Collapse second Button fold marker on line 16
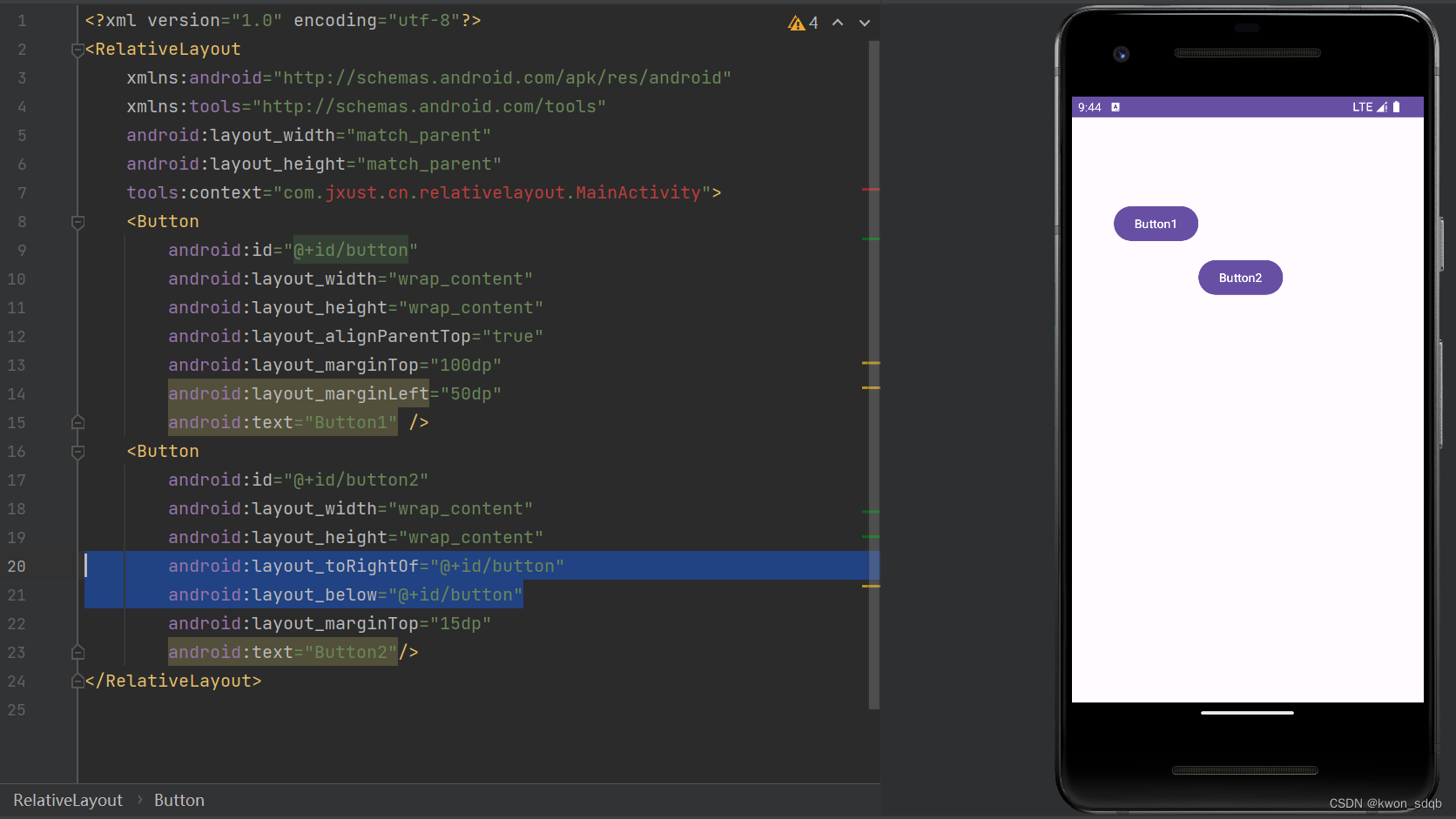1456x819 pixels. (78, 452)
